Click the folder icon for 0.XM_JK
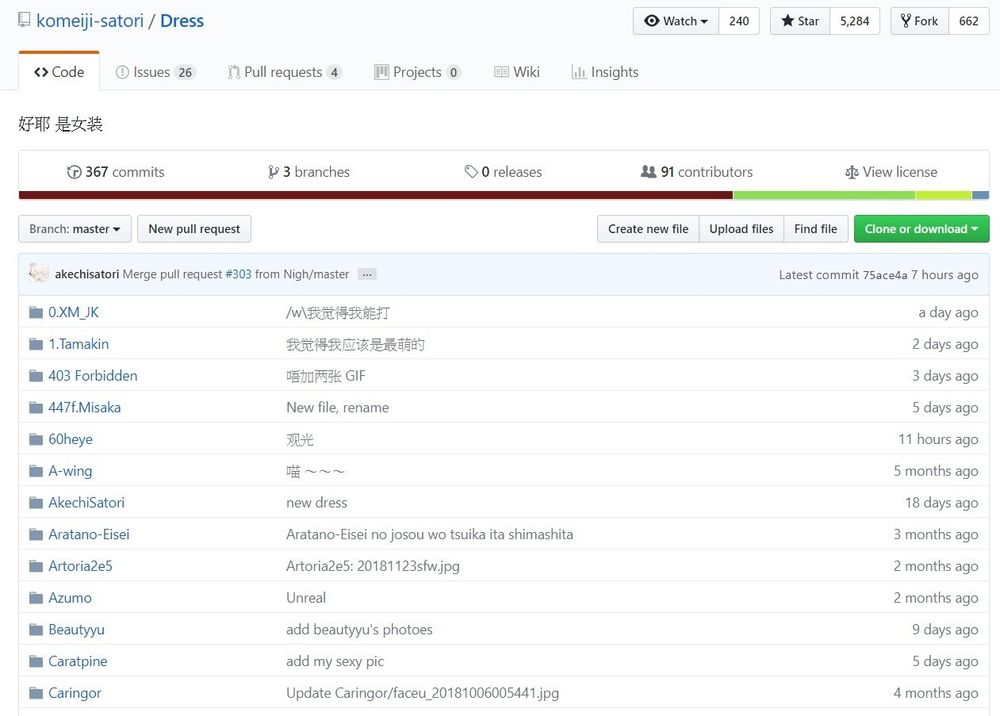This screenshot has width=1000, height=716. 36,313
